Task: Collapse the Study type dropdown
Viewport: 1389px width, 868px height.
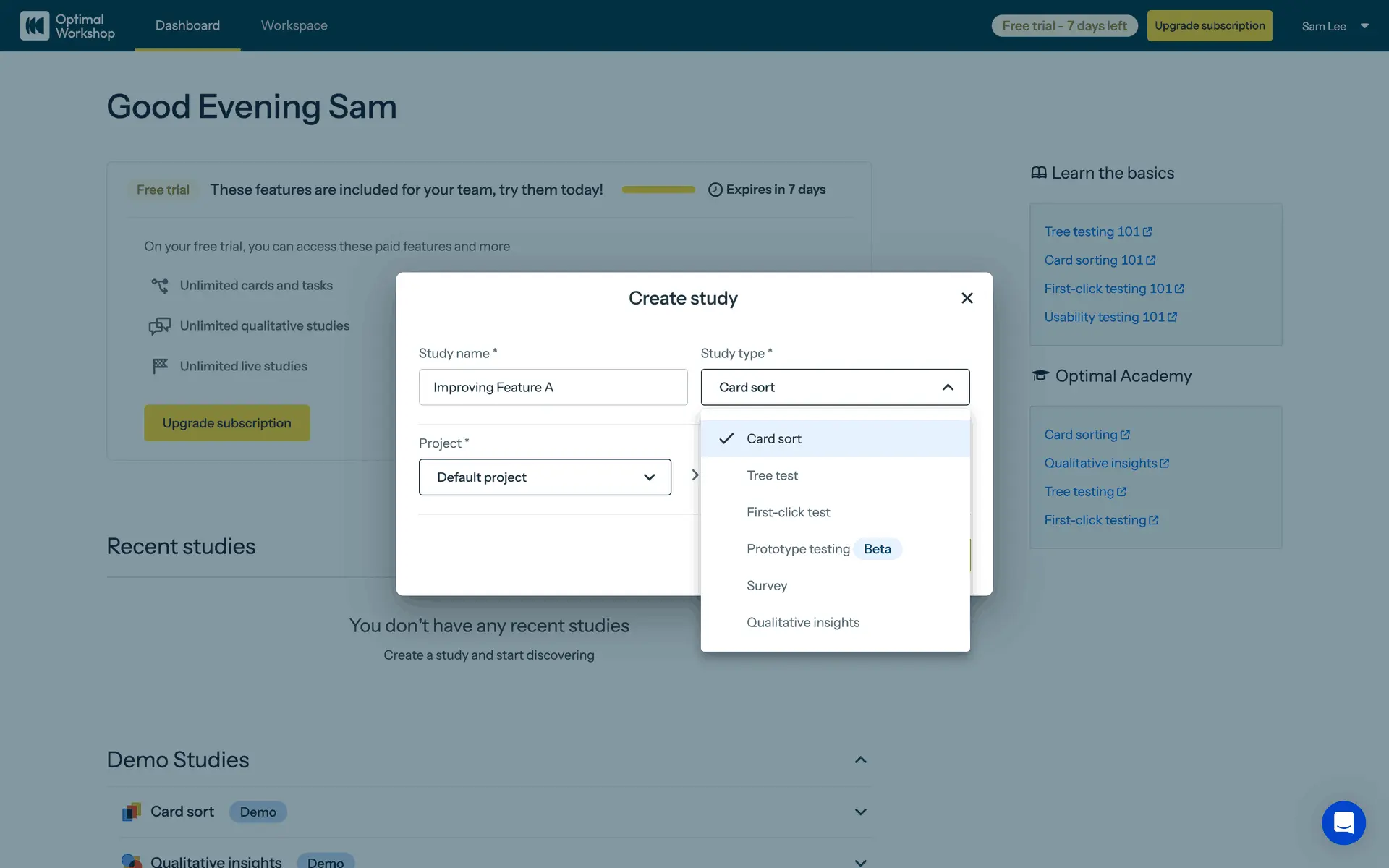Action: 947,387
